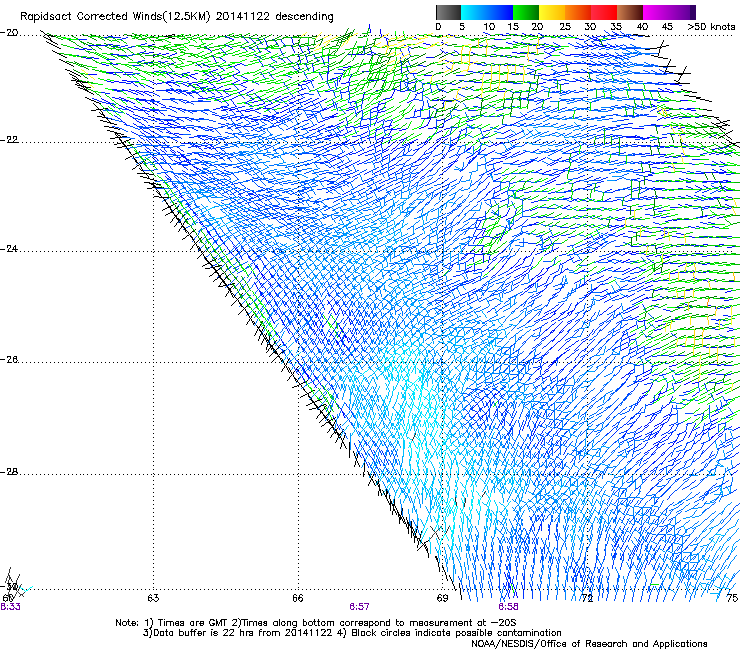Select the blue 10-15 knots legend swatch
Viewport: 740px width, 650px height.
(x=500, y=12)
